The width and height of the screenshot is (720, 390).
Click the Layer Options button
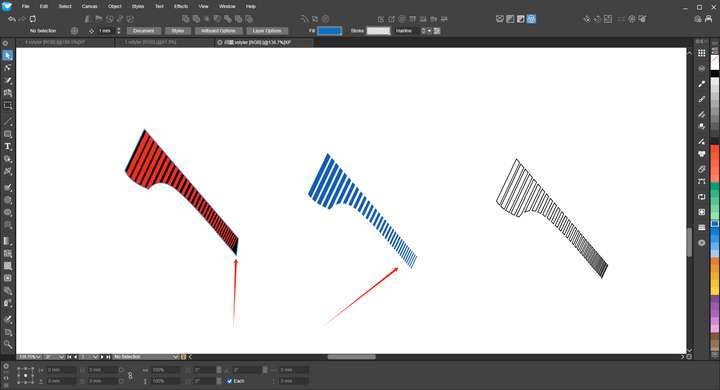[x=267, y=31]
